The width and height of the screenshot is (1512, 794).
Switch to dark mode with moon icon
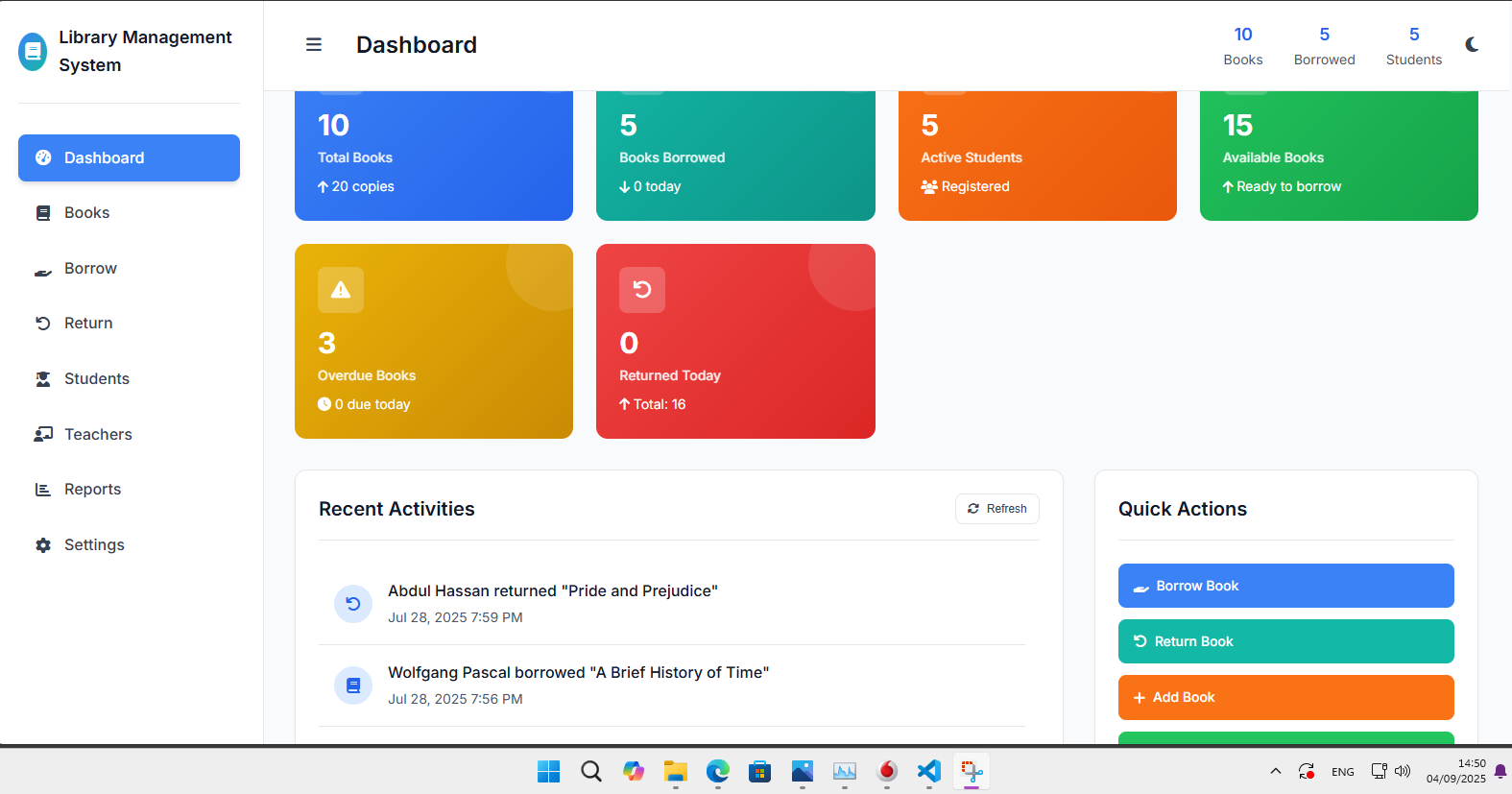pos(1472,44)
